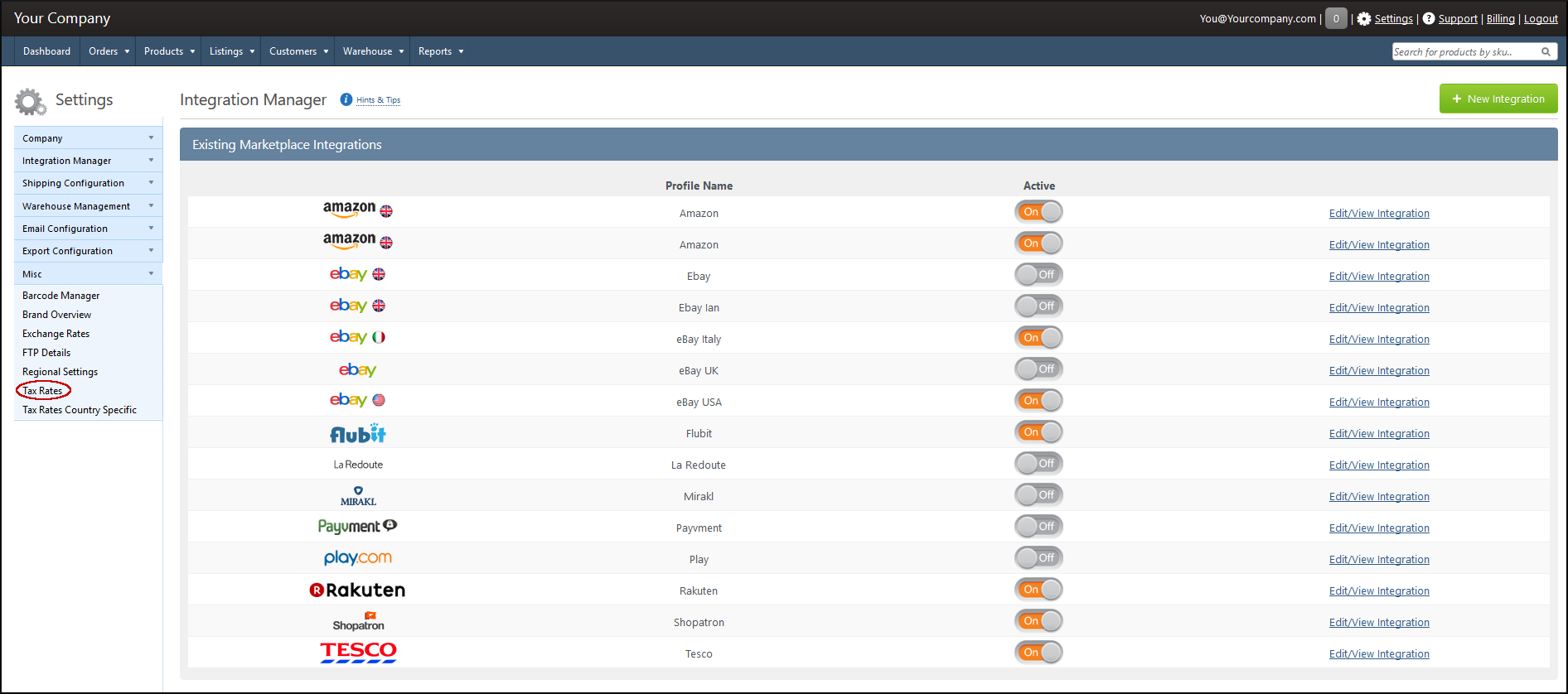Open the Customers menu

[298, 51]
